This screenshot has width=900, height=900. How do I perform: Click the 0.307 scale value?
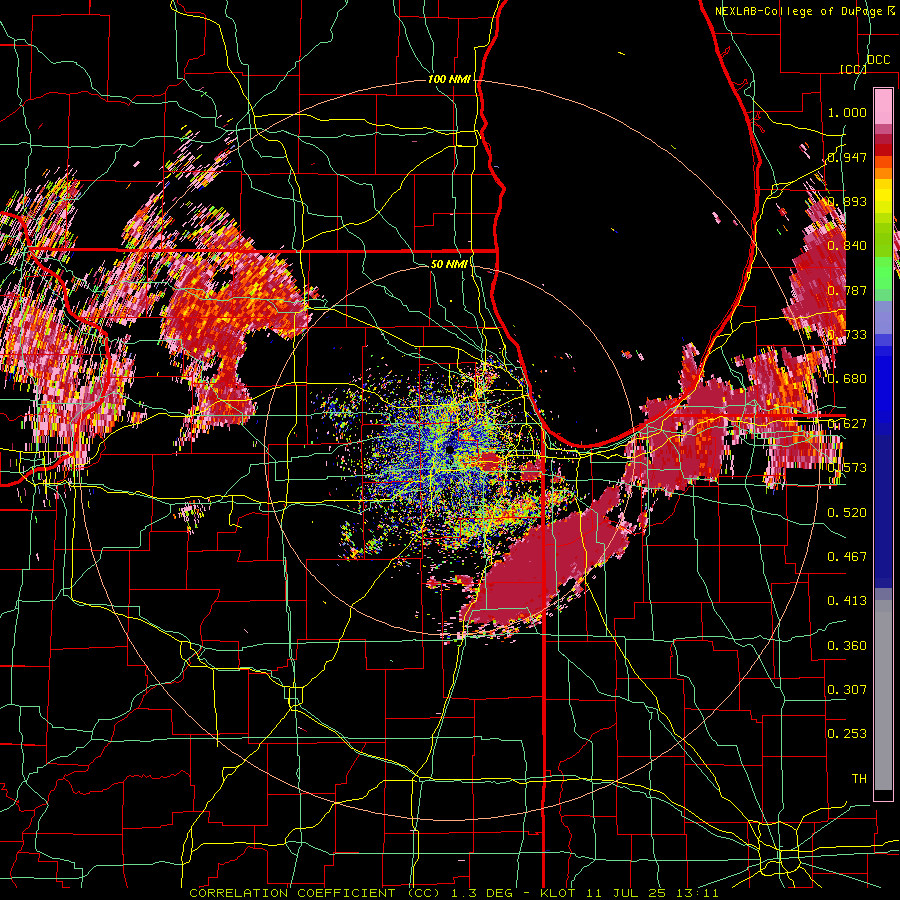tap(847, 689)
